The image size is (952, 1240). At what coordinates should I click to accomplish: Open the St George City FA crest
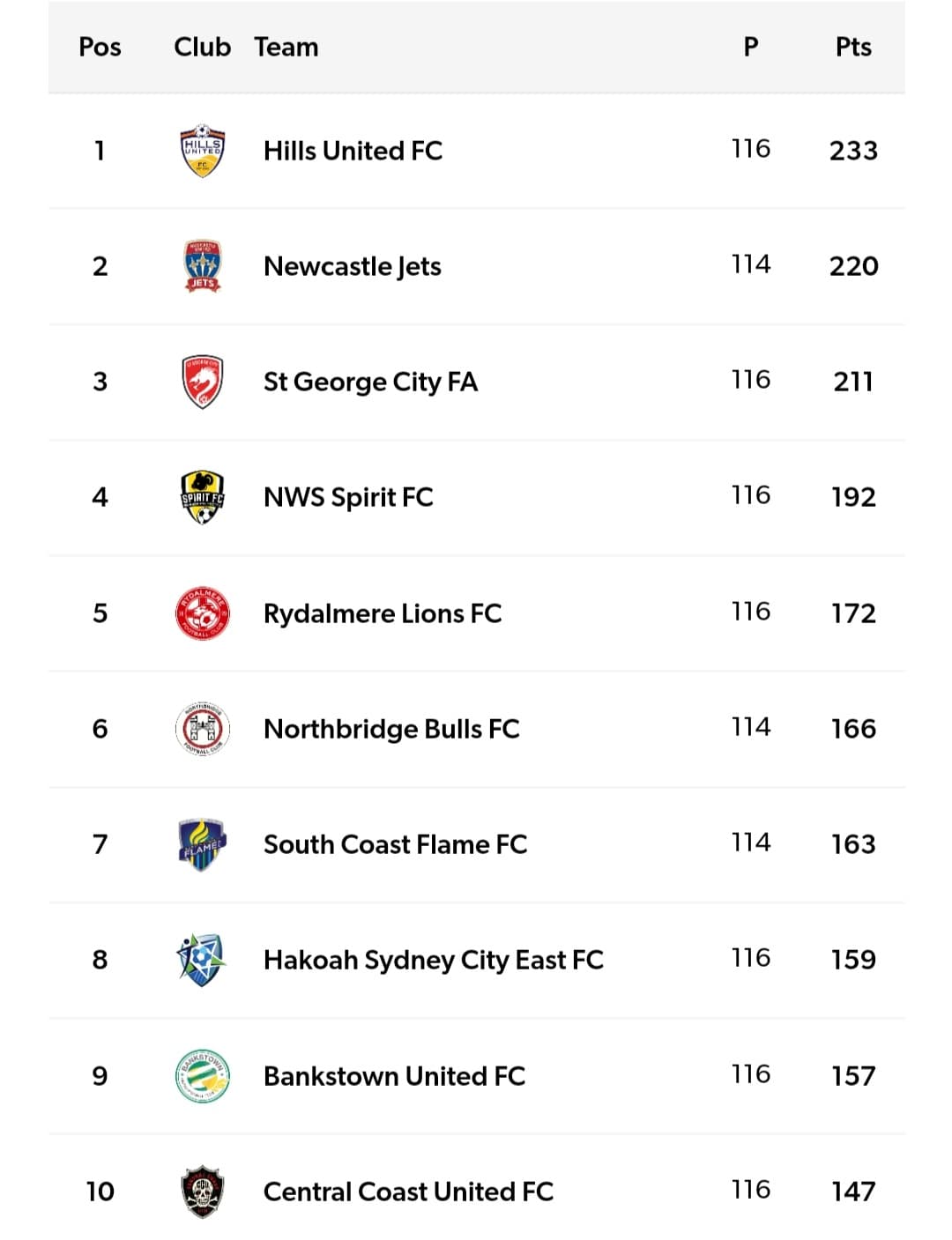[202, 382]
